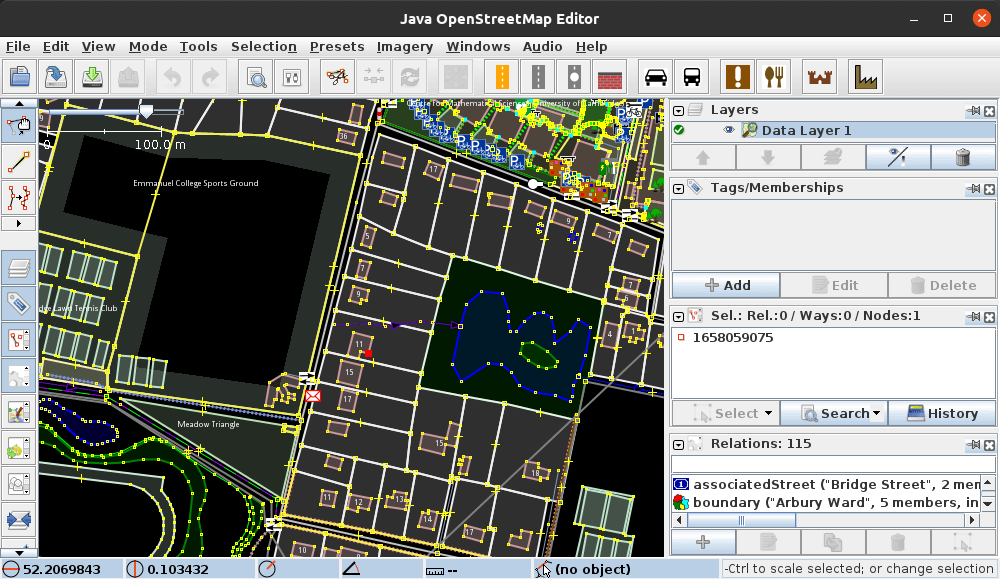This screenshot has width=1000, height=579.
Task: Open the Windows menu
Action: [478, 47]
